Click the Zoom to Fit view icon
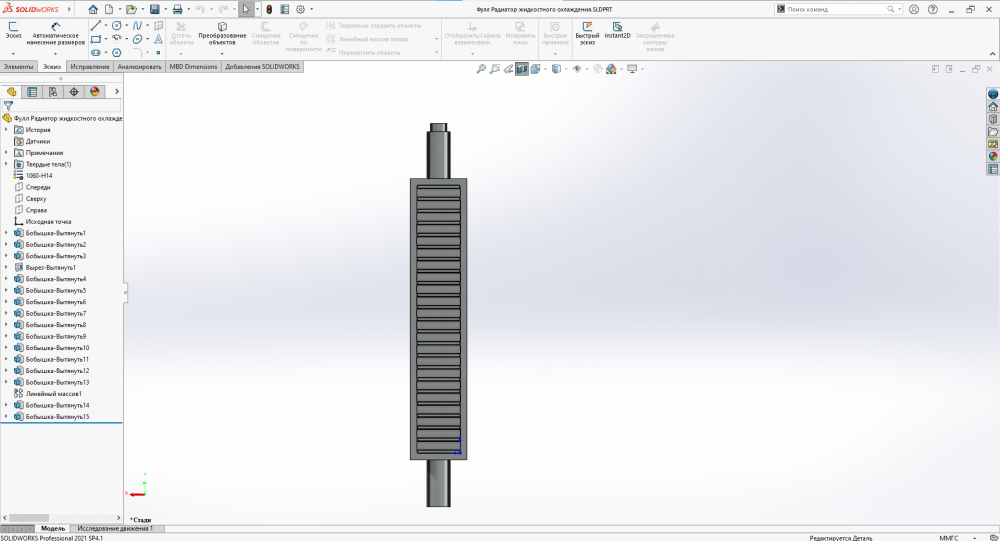This screenshot has height=541, width=1000. pos(481,69)
